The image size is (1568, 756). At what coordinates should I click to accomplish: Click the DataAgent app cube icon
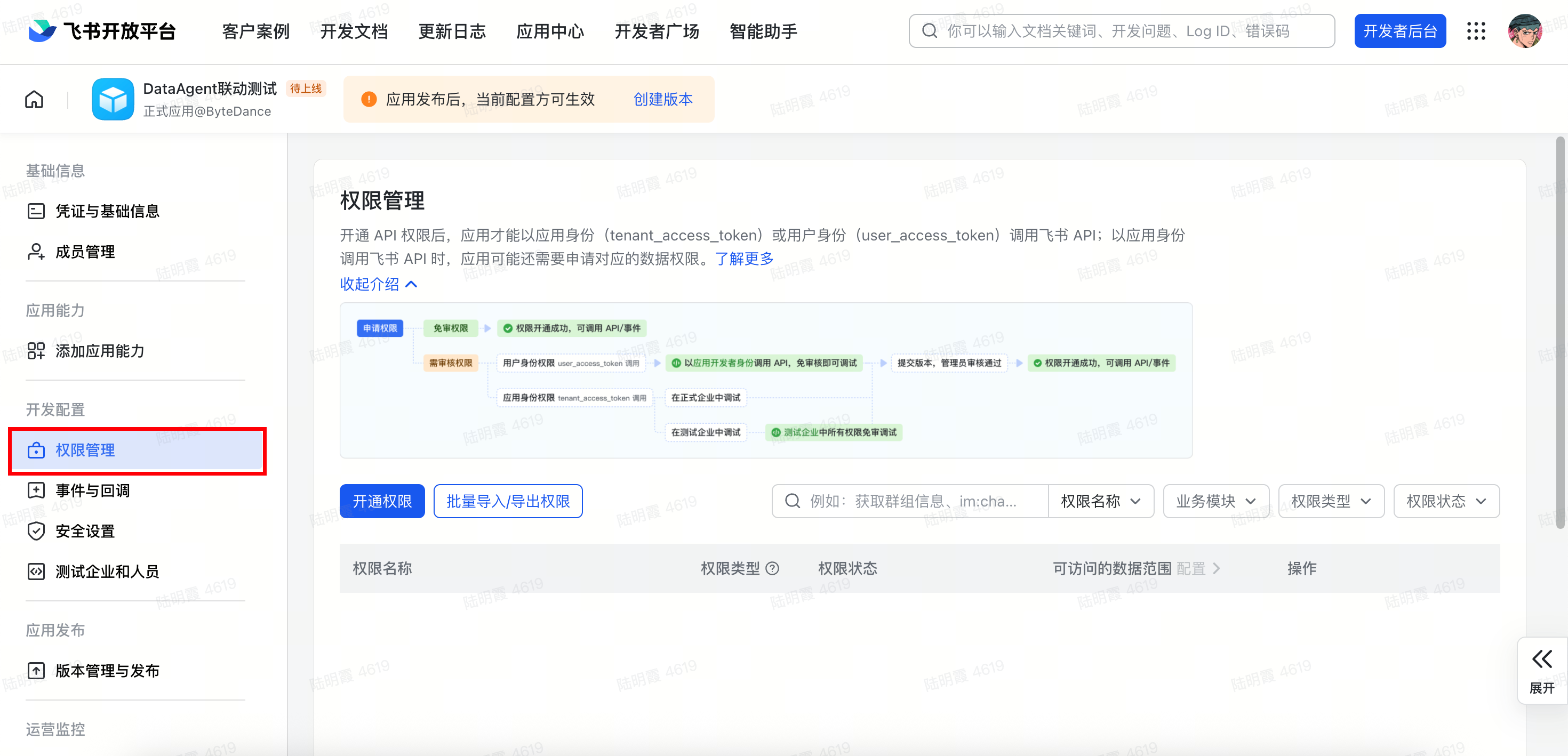[113, 99]
